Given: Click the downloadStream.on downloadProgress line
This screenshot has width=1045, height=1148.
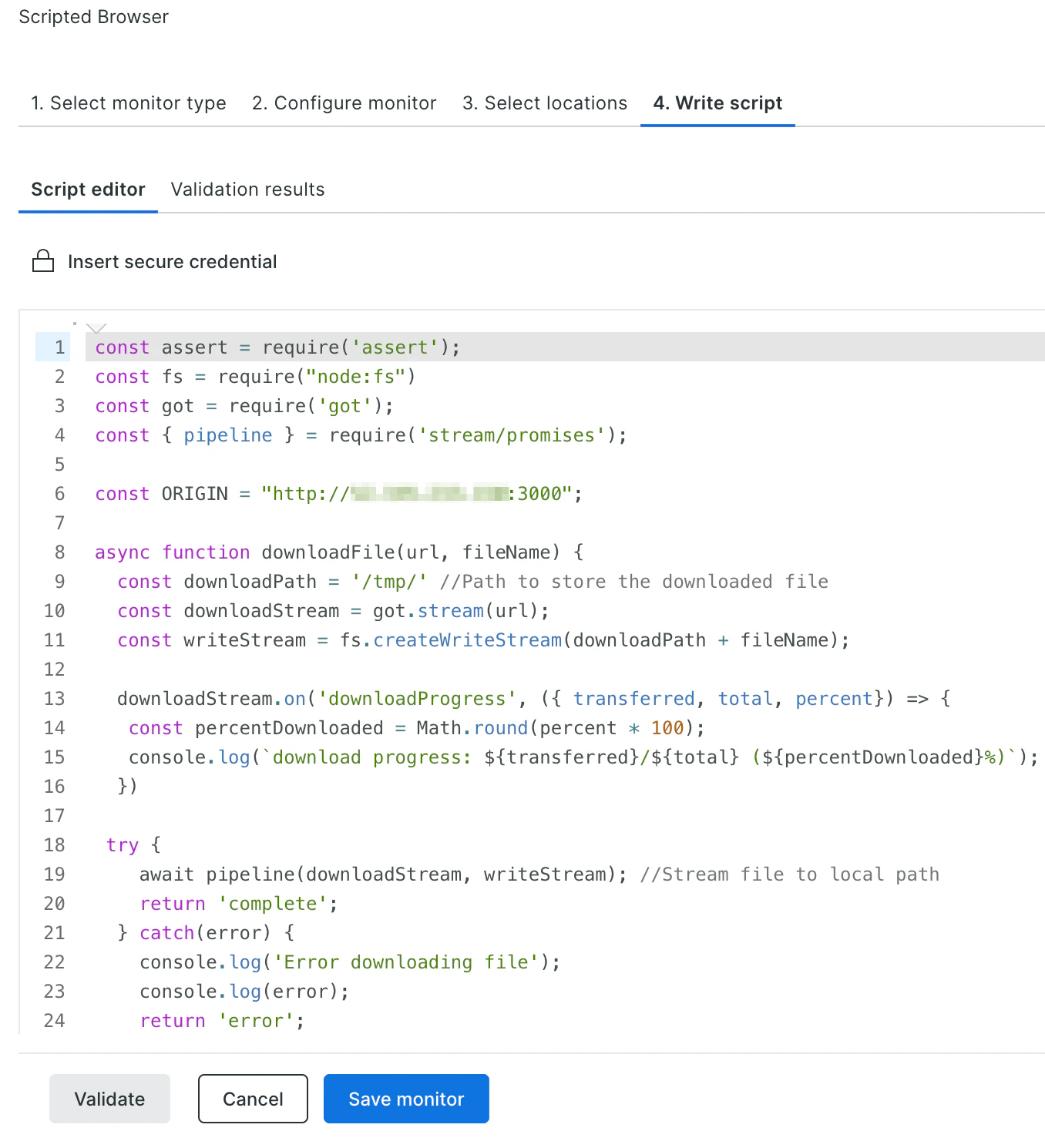Looking at the screenshot, I should click(534, 699).
